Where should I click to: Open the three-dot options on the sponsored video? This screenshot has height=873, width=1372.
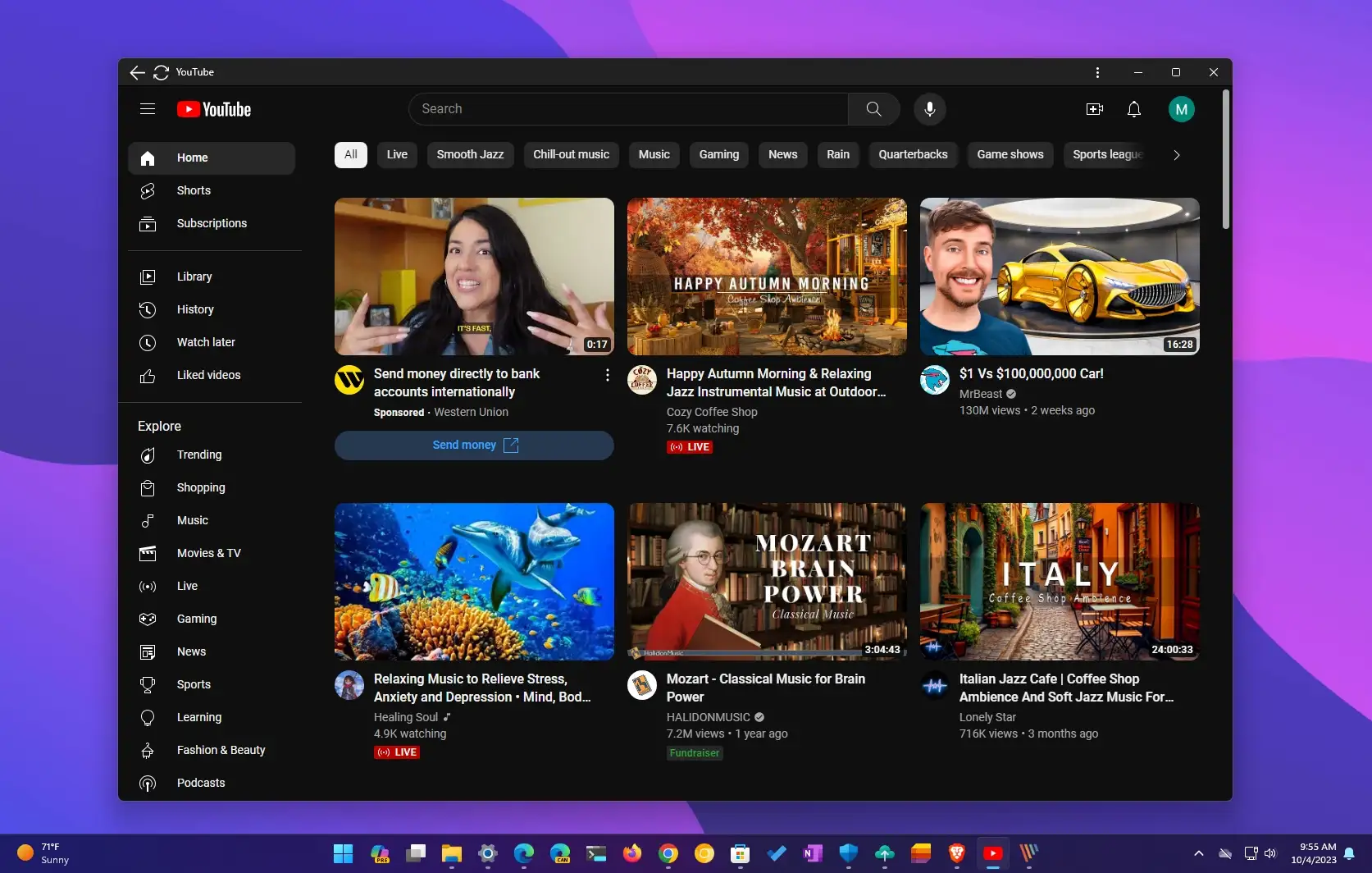click(607, 375)
